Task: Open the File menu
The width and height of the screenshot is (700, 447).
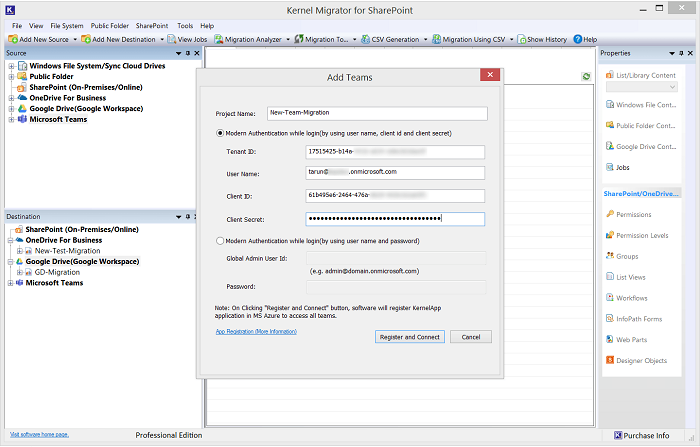Action: tap(17, 26)
